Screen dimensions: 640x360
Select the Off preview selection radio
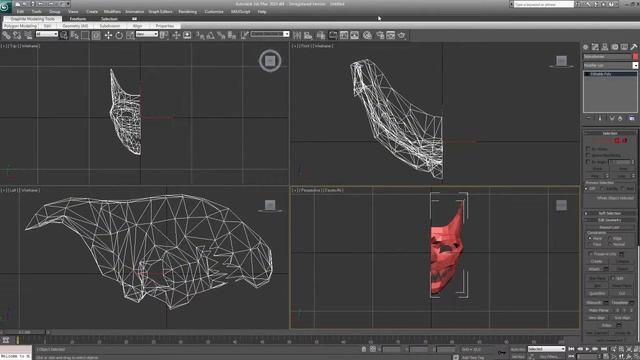pos(587,189)
